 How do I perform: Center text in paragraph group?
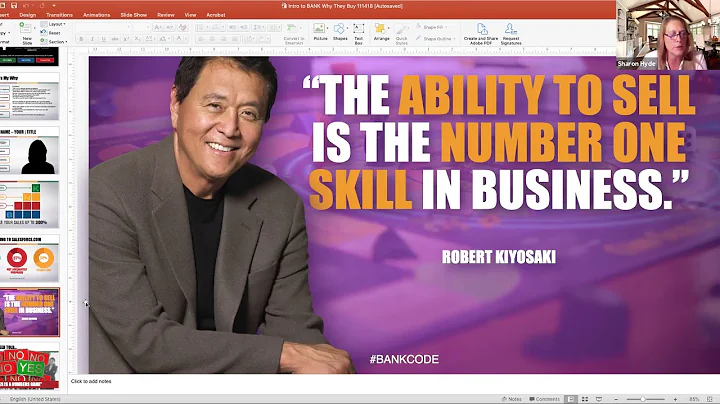point(212,39)
